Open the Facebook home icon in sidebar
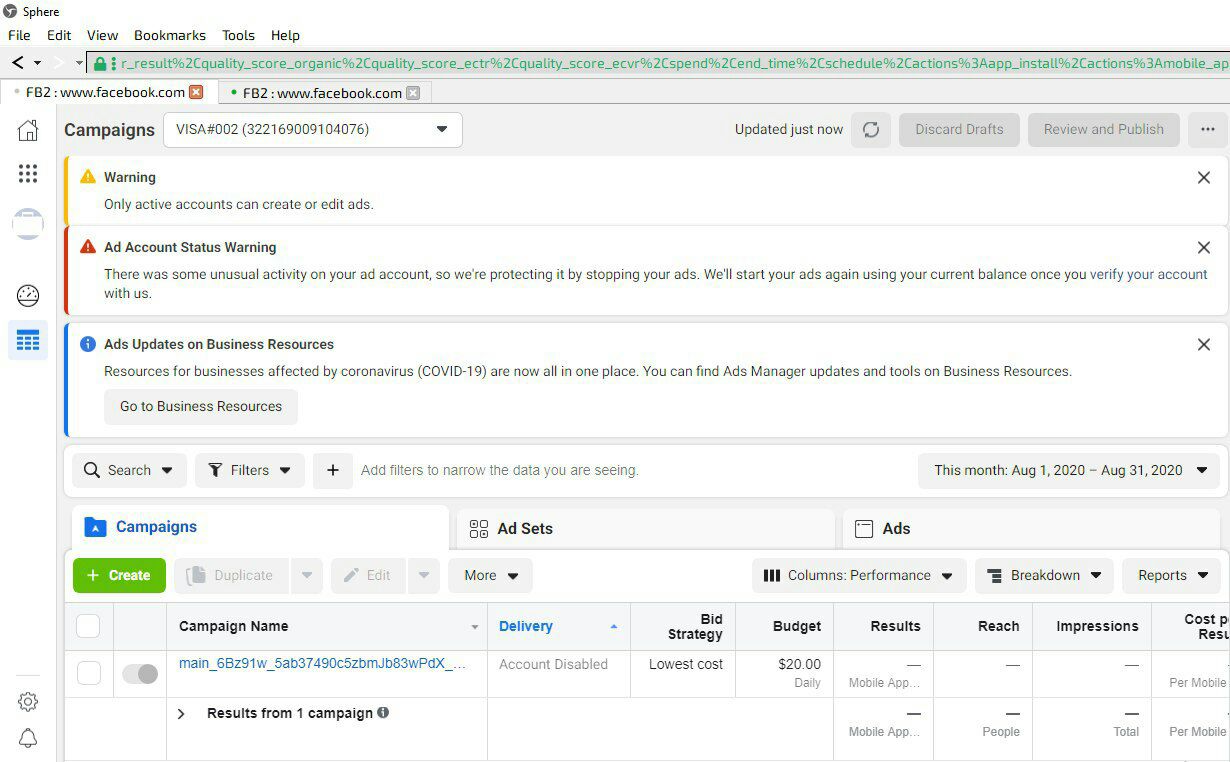The height and width of the screenshot is (762, 1230). pyautogui.click(x=28, y=130)
